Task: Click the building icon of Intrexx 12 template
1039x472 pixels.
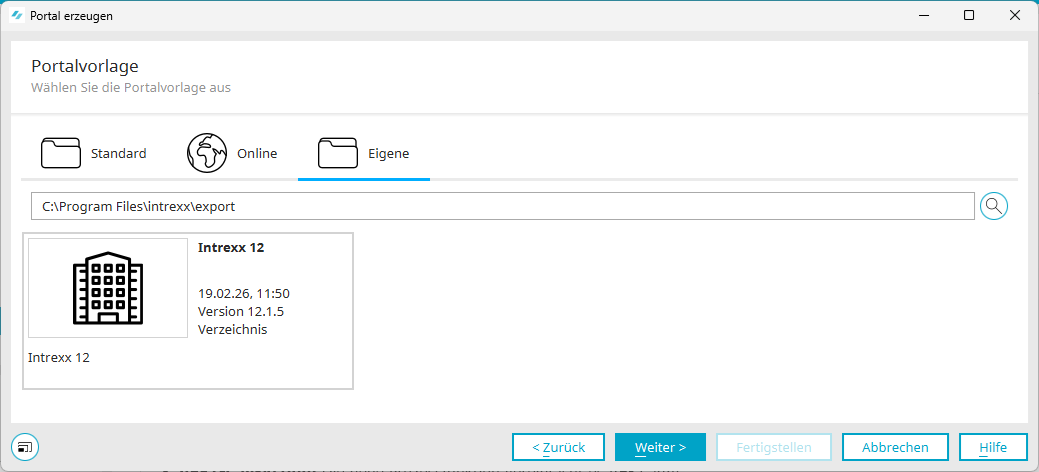Action: point(108,288)
